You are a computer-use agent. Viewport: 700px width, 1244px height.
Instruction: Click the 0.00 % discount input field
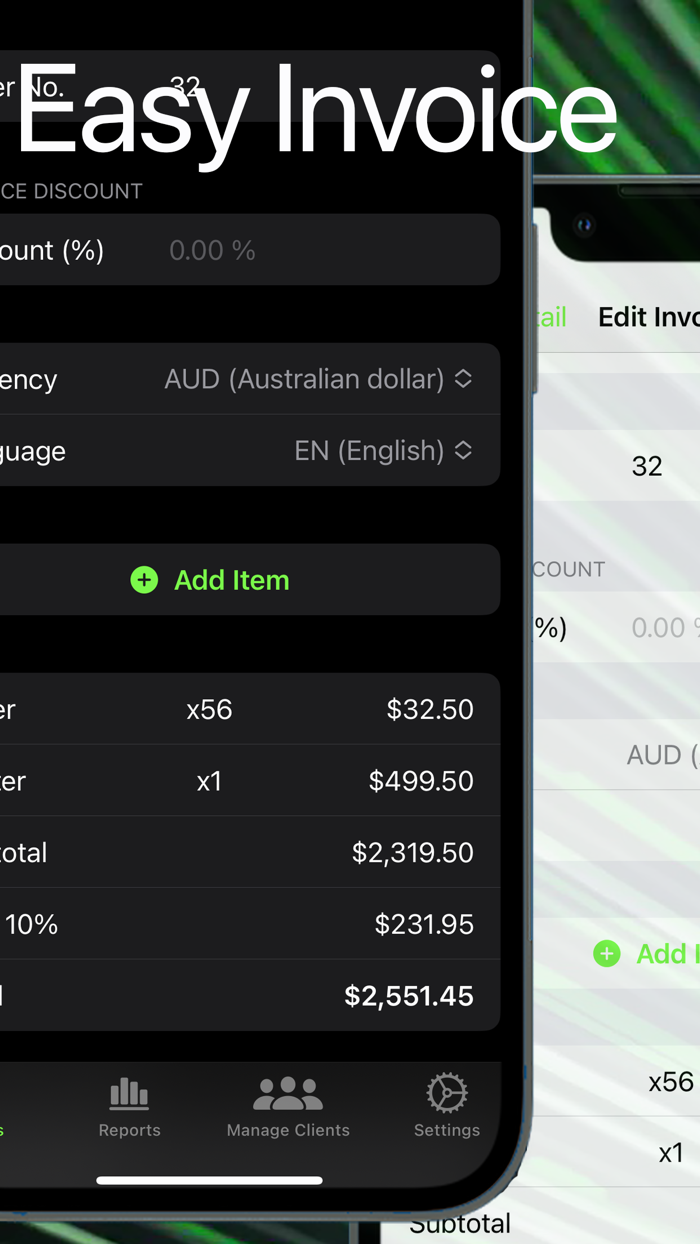[212, 250]
